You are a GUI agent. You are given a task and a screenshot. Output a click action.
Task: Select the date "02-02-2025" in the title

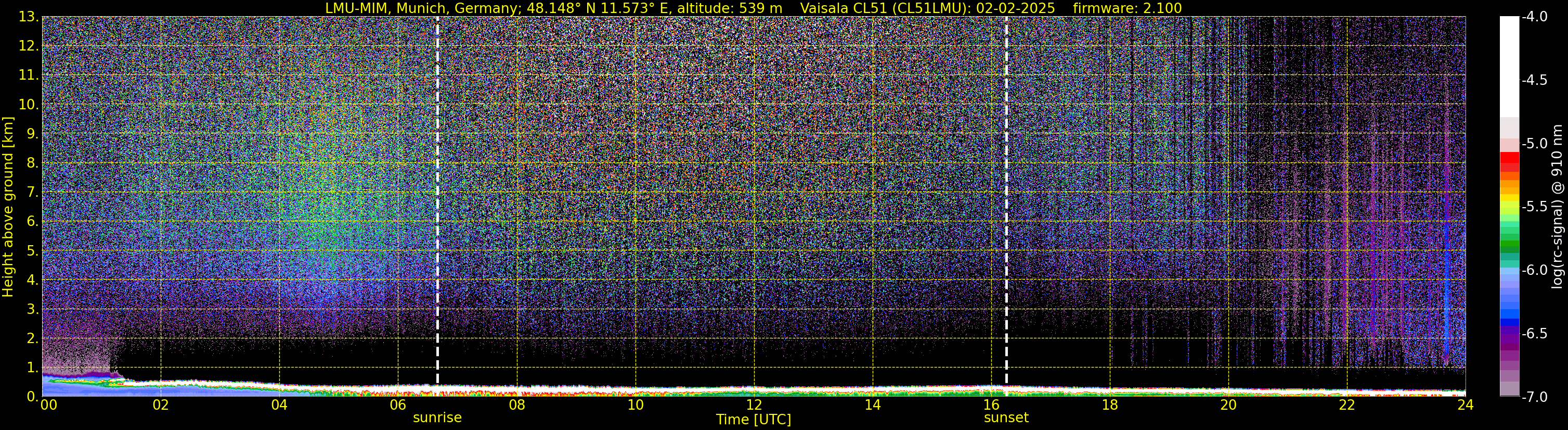[1015, 8]
